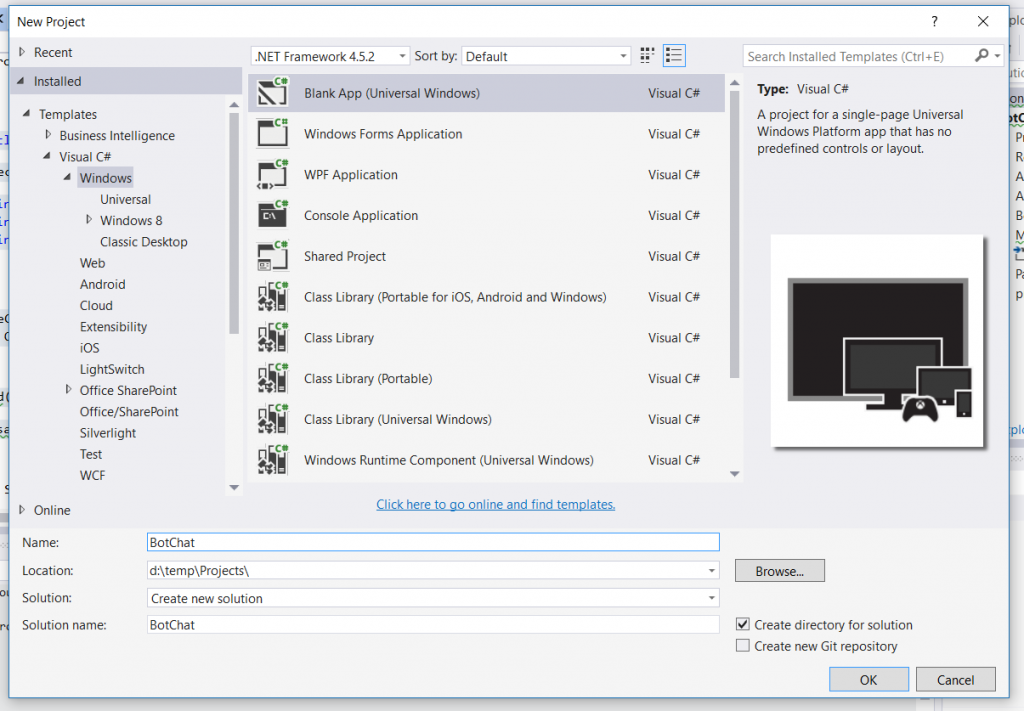Select iOS category in tree

click(89, 348)
